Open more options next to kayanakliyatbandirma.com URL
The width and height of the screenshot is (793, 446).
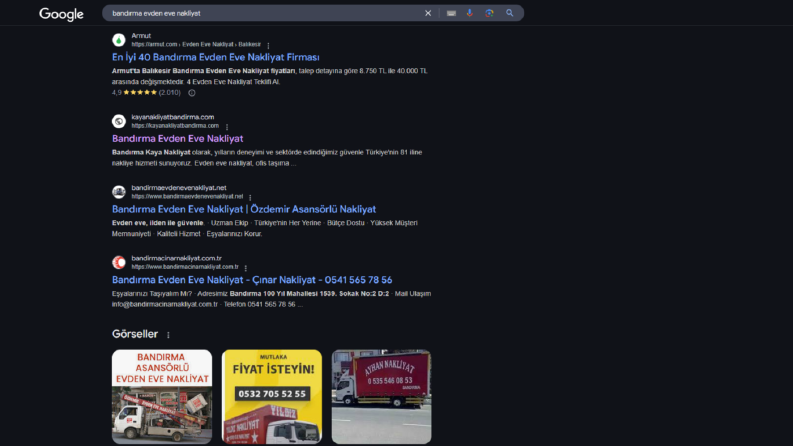point(227,126)
